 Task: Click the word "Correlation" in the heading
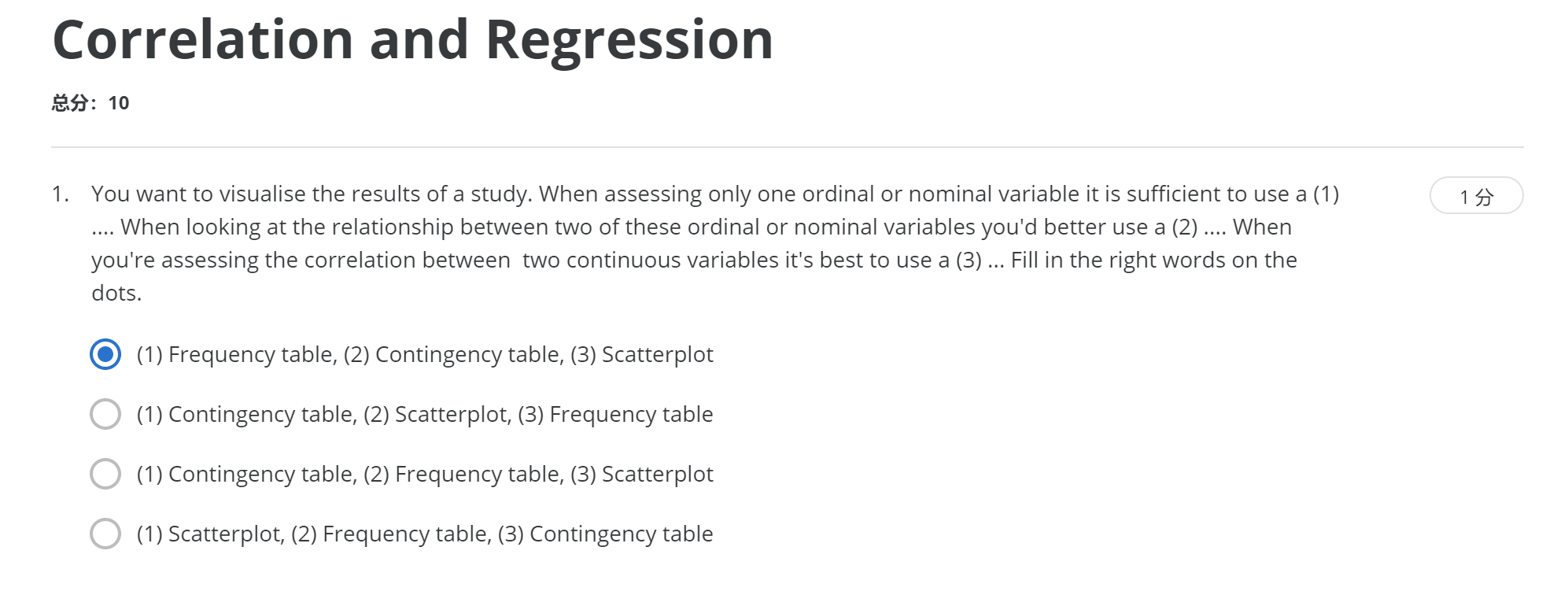[203, 39]
